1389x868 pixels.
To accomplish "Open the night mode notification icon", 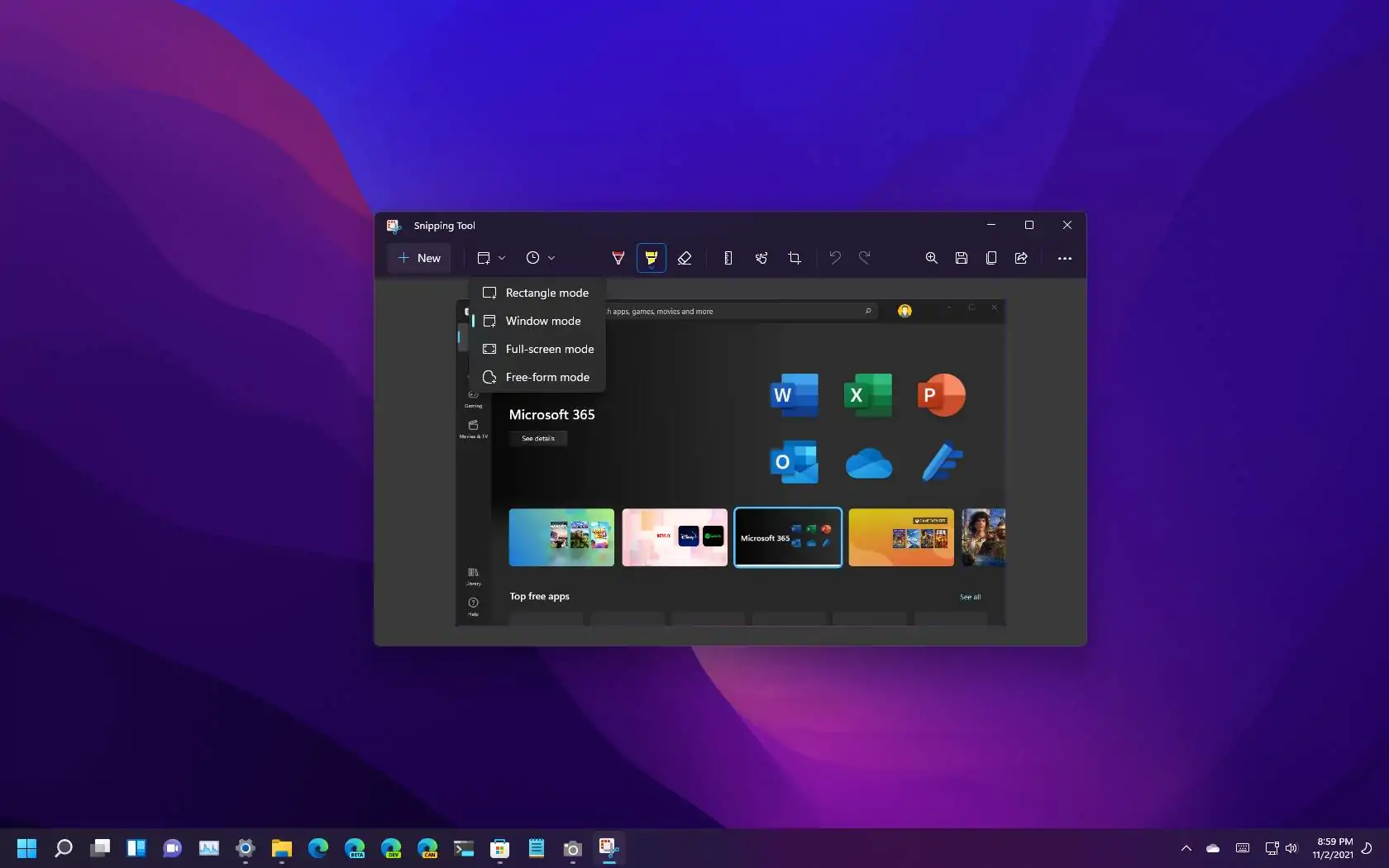I will coord(1368,848).
